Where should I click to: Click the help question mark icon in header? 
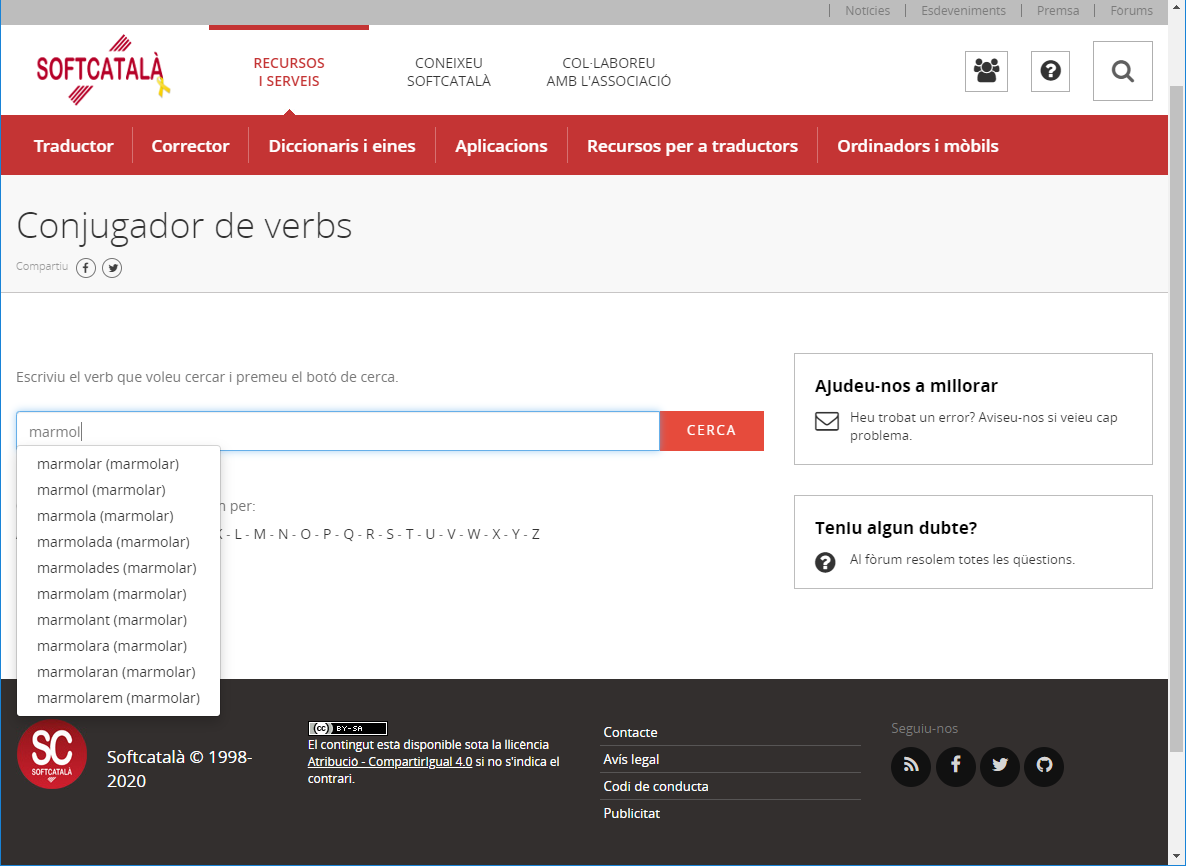(x=1050, y=71)
